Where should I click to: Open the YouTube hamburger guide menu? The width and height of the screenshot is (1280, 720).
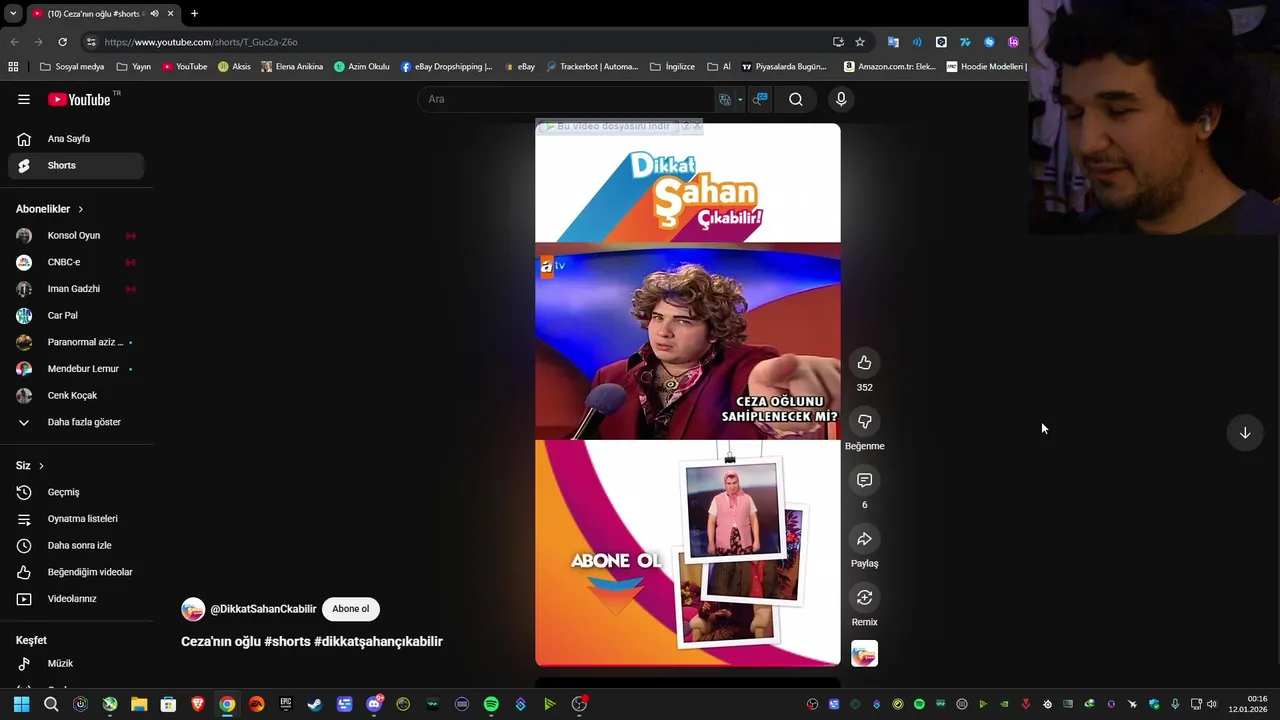pos(24,99)
